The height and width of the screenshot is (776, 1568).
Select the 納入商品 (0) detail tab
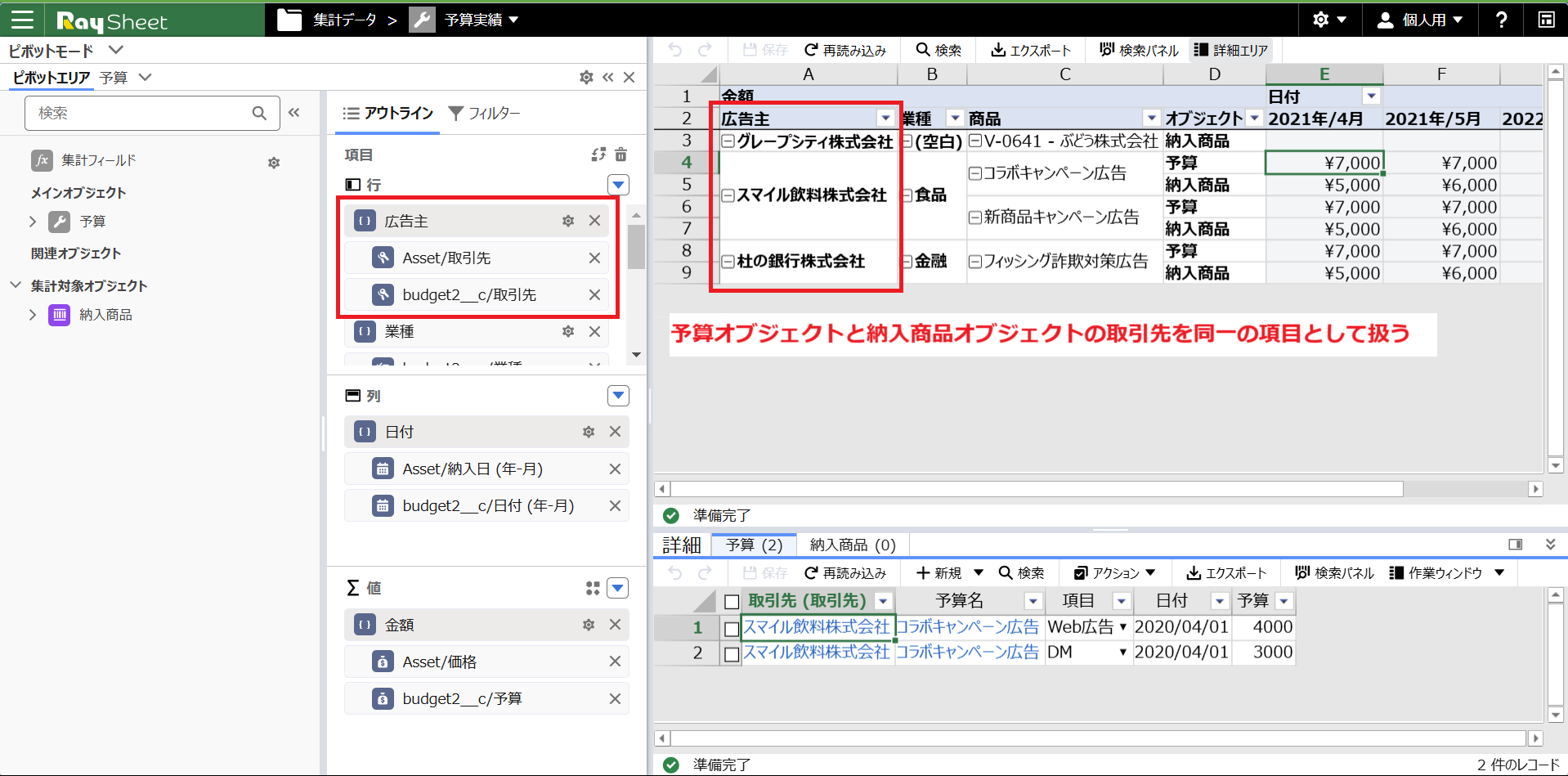853,545
